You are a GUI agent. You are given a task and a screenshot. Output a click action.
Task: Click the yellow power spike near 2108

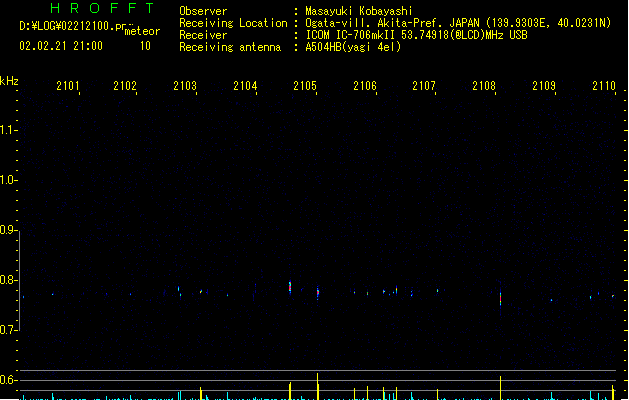(x=500, y=388)
